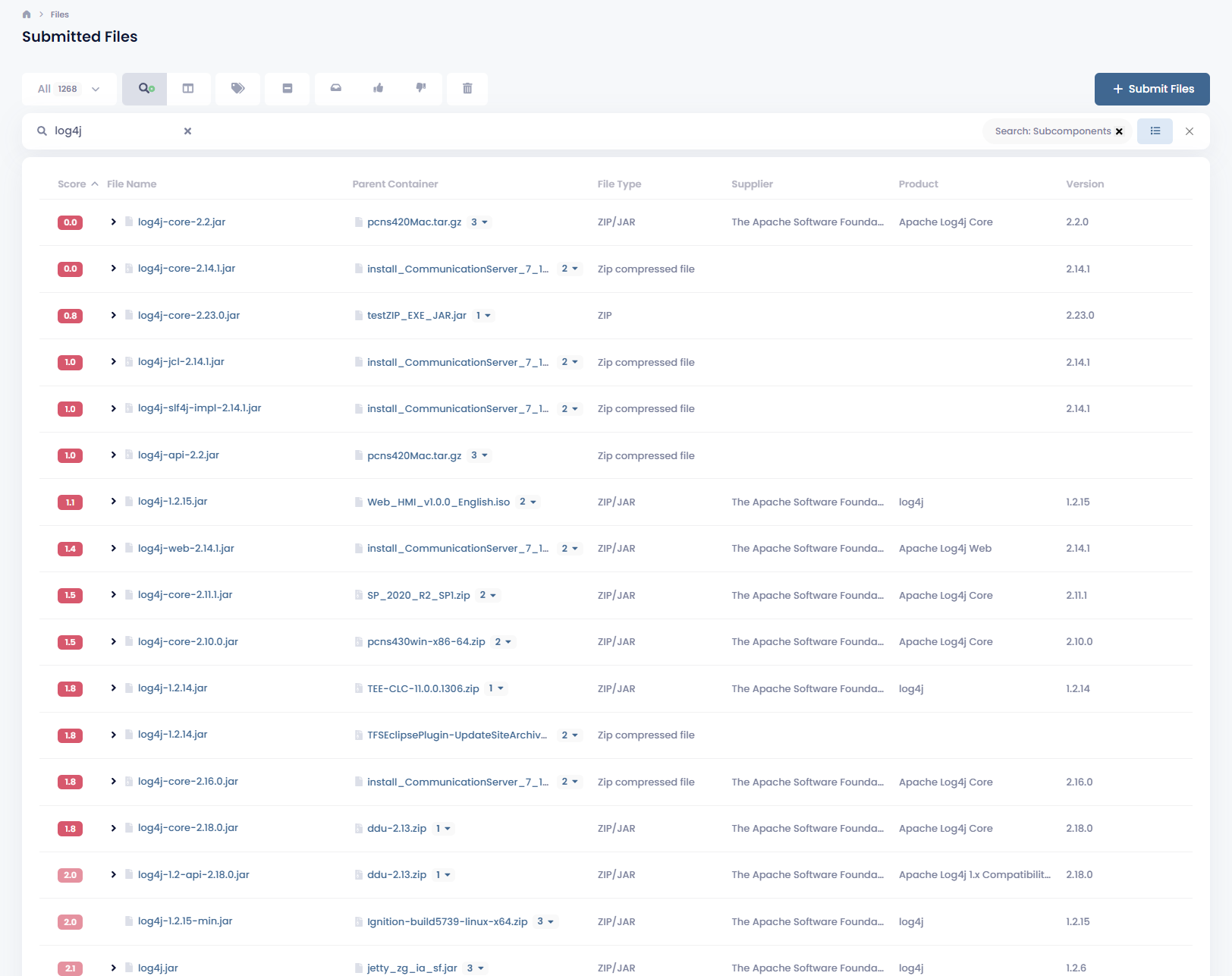Expand the log4j-core-2.2.jar row
Screen dimensions: 1232x976
pyautogui.click(x=113, y=222)
